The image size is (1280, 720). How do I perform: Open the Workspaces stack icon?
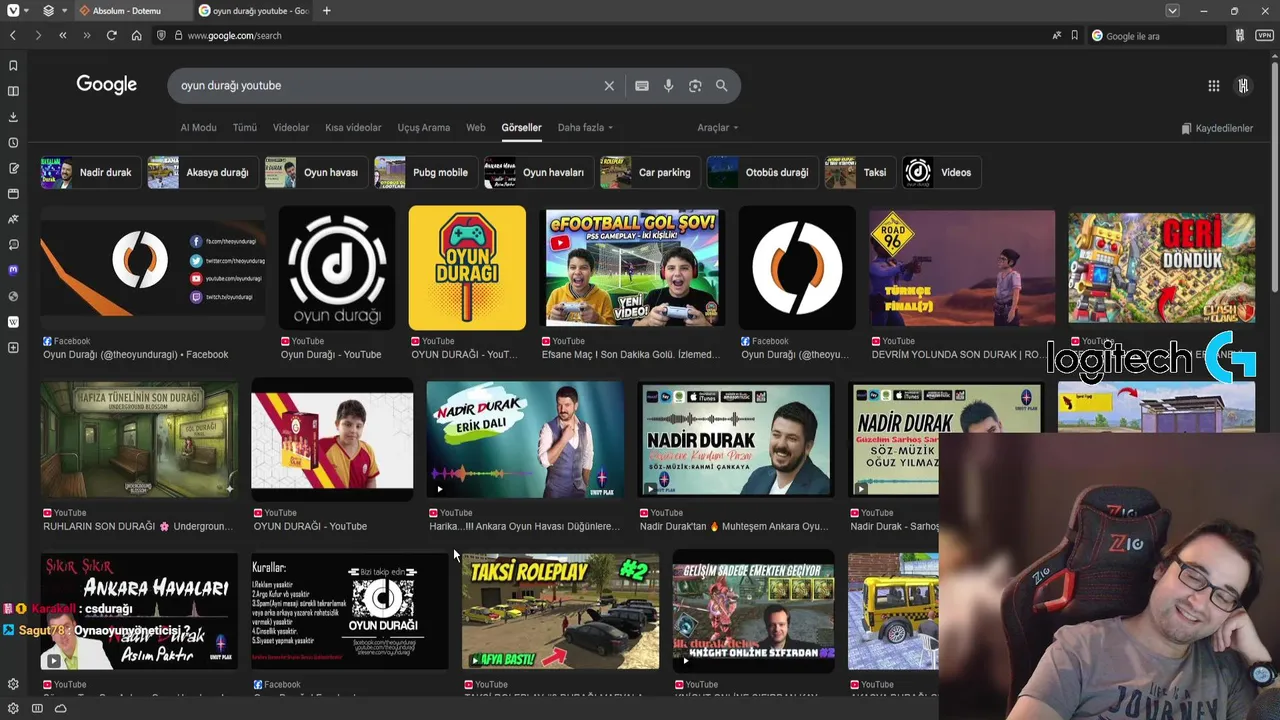pyautogui.click(x=48, y=11)
